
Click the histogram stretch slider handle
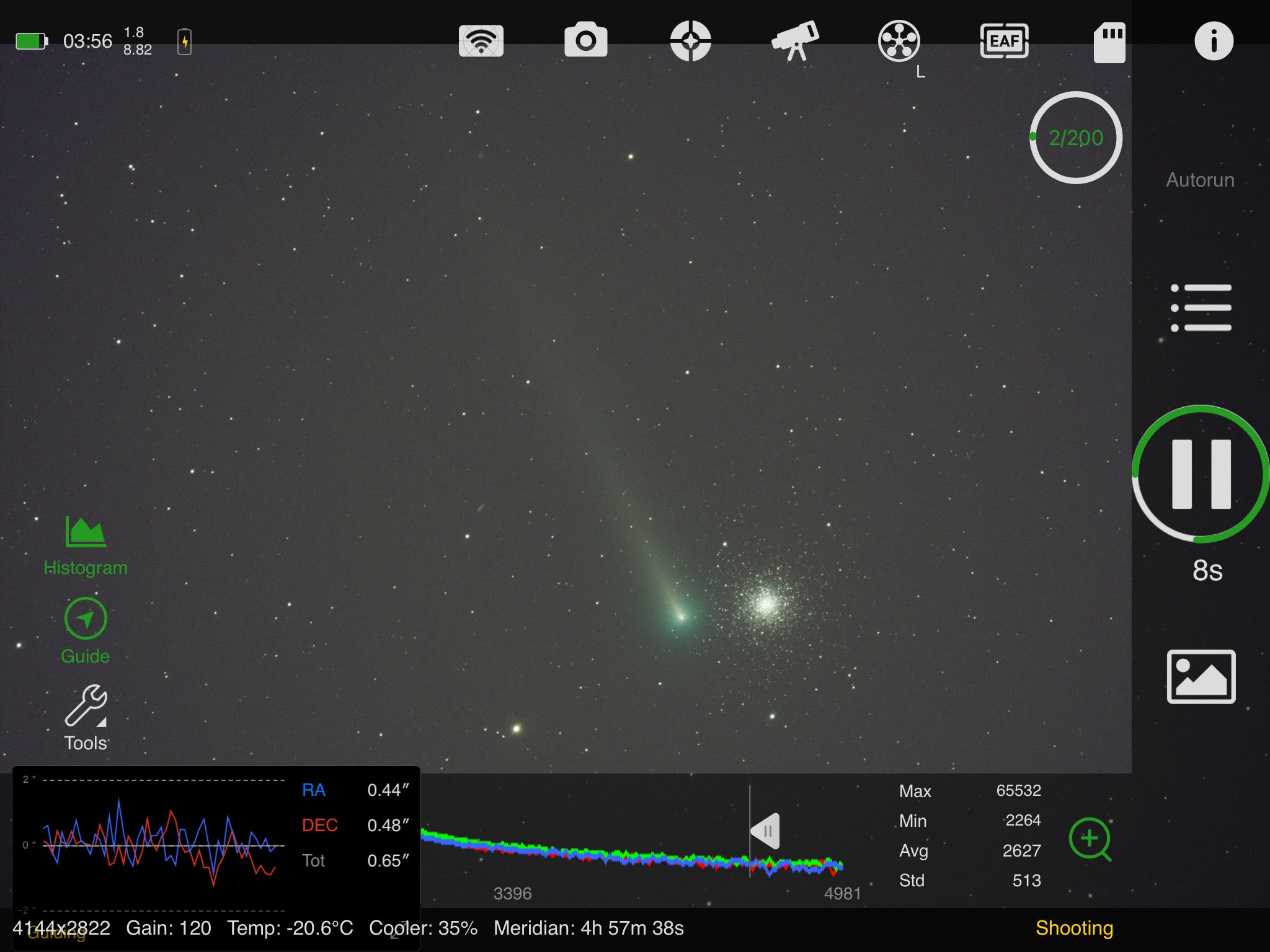[765, 831]
